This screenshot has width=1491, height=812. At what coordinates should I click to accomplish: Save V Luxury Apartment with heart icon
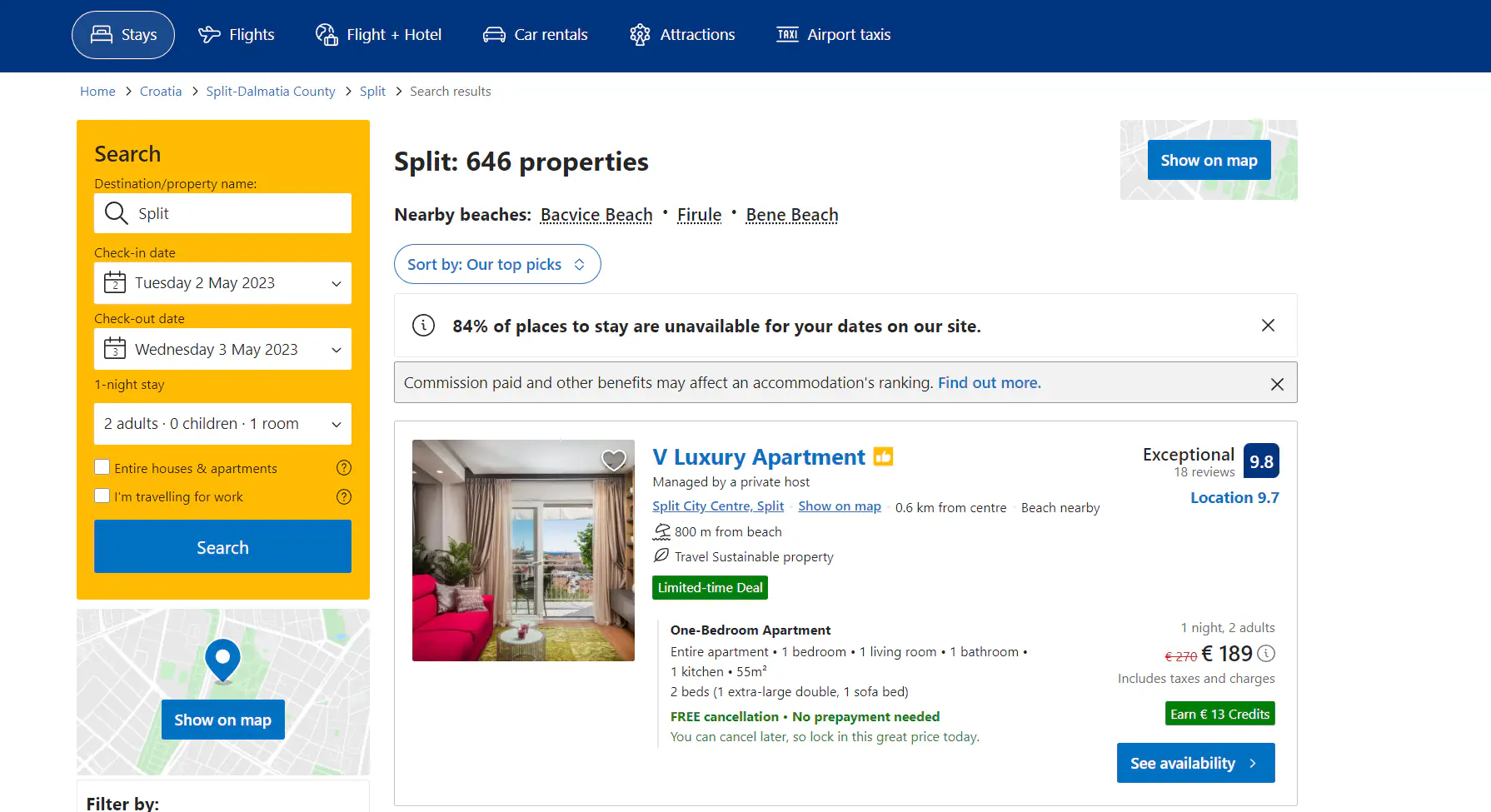pyautogui.click(x=613, y=460)
